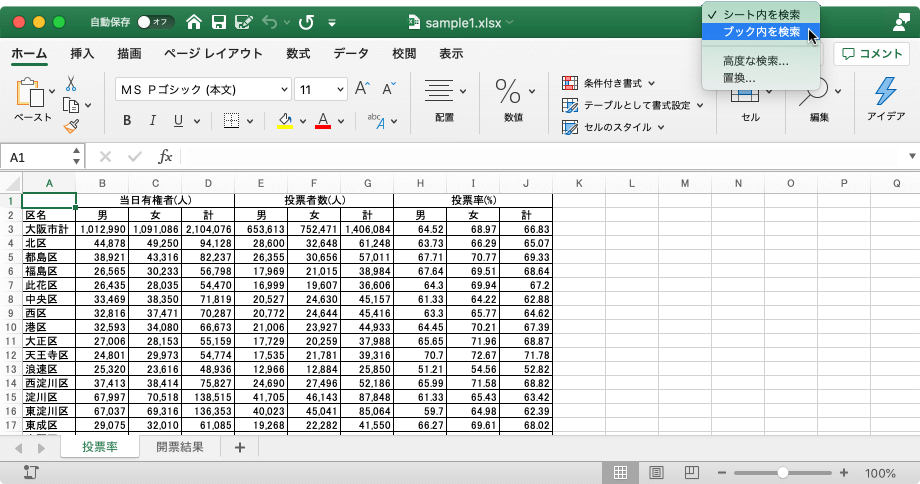Click the phonetic guide abc icon
The height and width of the screenshot is (484, 920).
(376, 120)
